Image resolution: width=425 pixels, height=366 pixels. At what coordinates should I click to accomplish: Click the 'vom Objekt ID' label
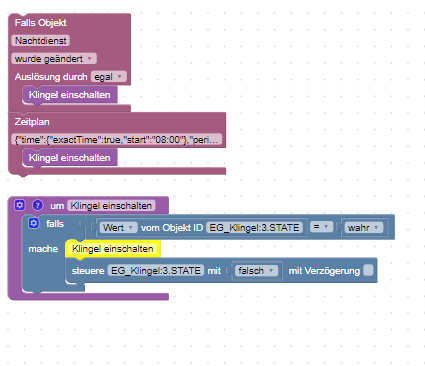[x=172, y=228]
